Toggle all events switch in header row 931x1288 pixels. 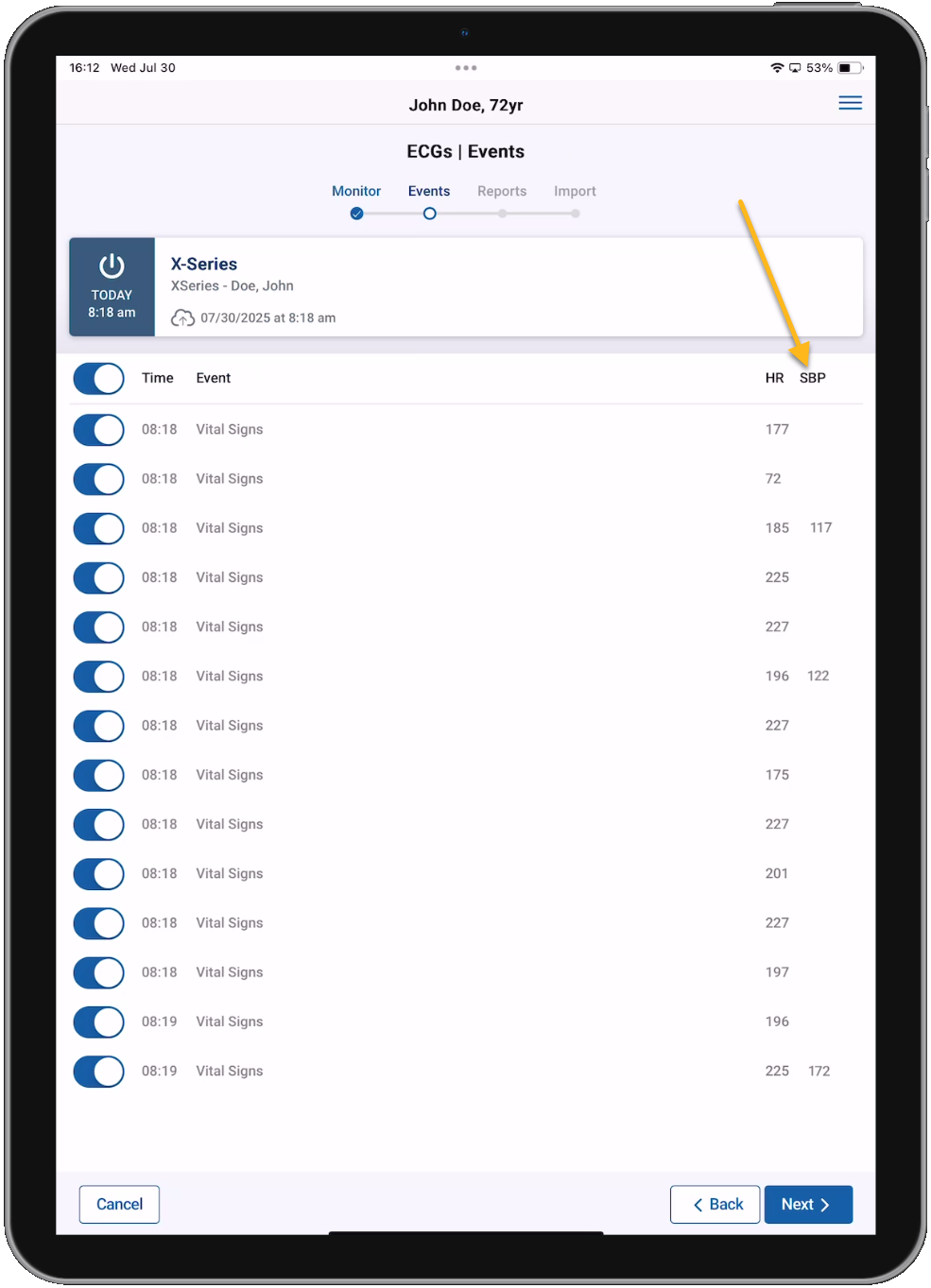(x=98, y=379)
